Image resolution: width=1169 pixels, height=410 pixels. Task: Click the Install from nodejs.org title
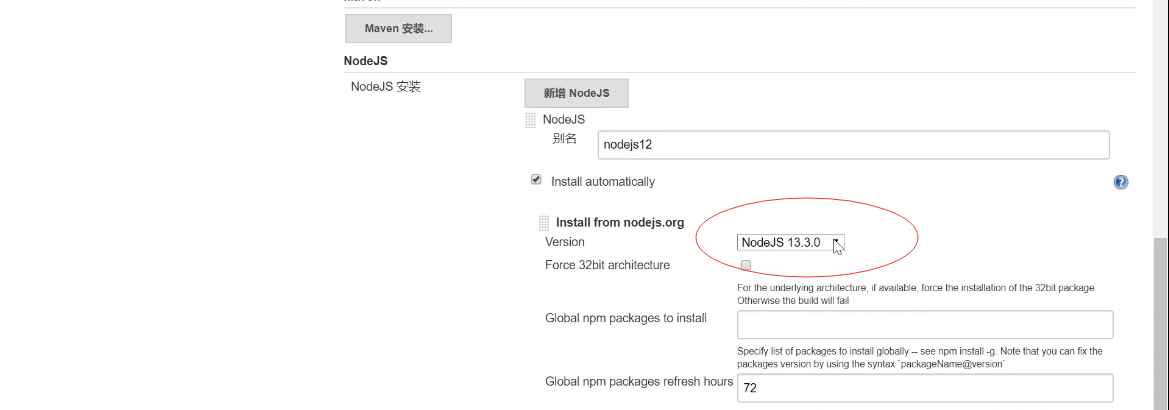point(620,222)
